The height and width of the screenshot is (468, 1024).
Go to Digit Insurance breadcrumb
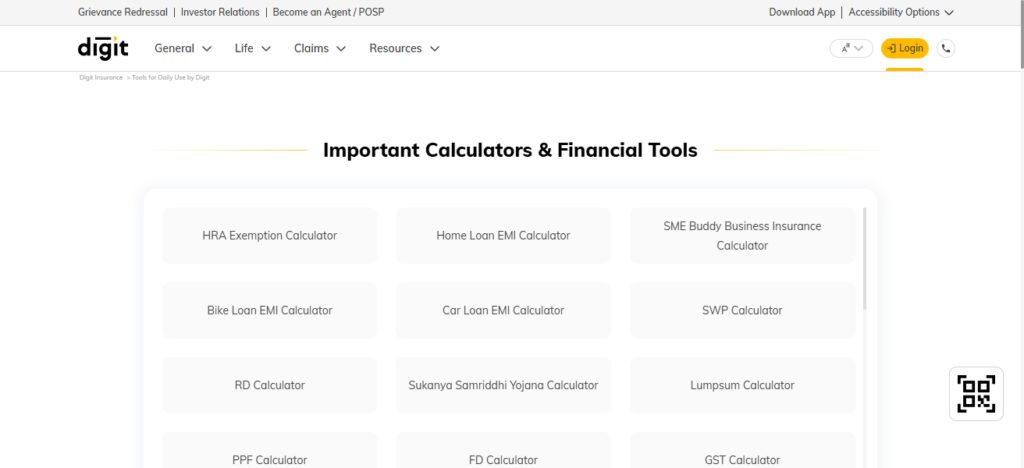(x=101, y=78)
